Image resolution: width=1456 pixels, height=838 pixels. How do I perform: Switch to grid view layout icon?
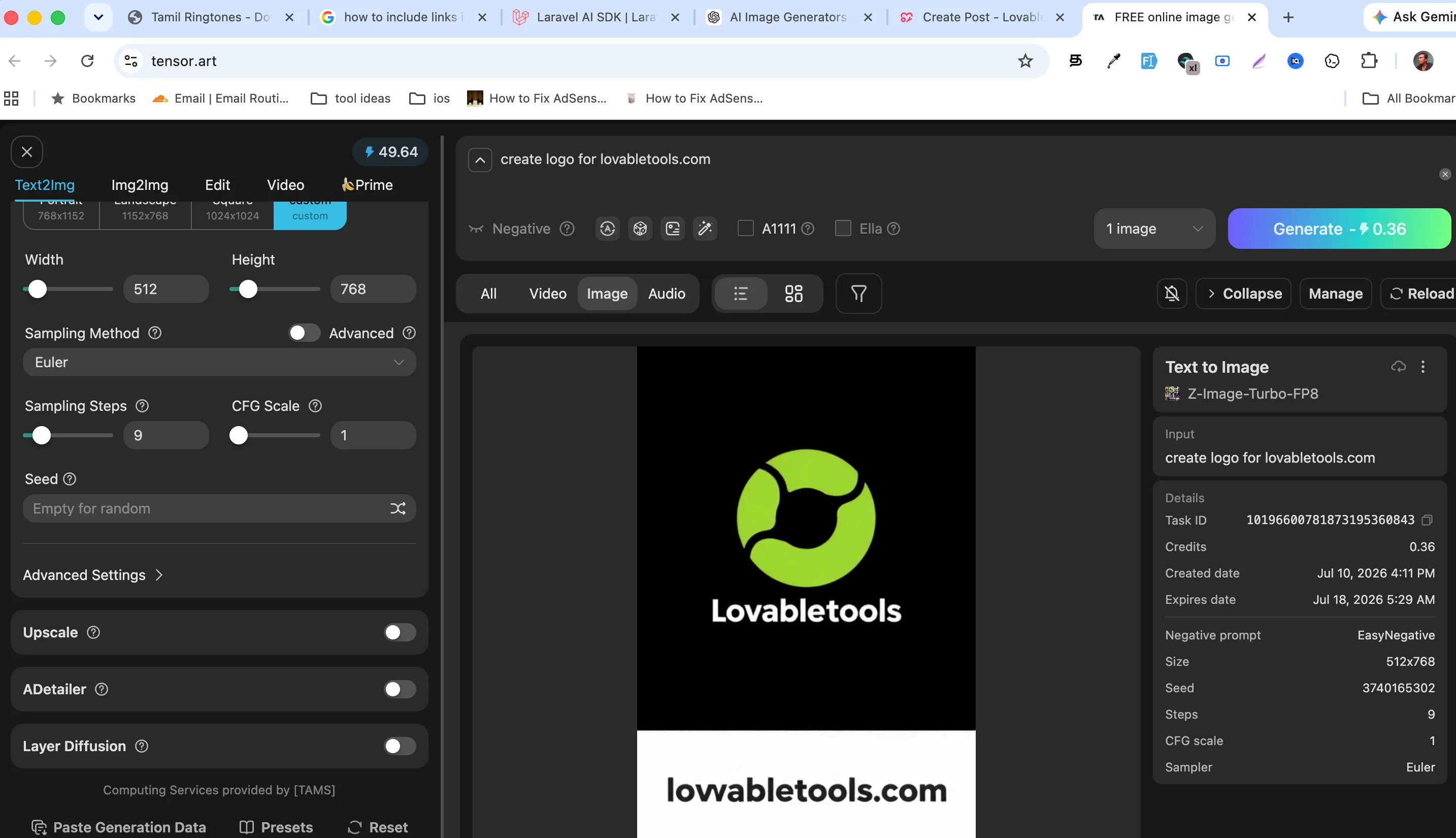click(x=793, y=294)
